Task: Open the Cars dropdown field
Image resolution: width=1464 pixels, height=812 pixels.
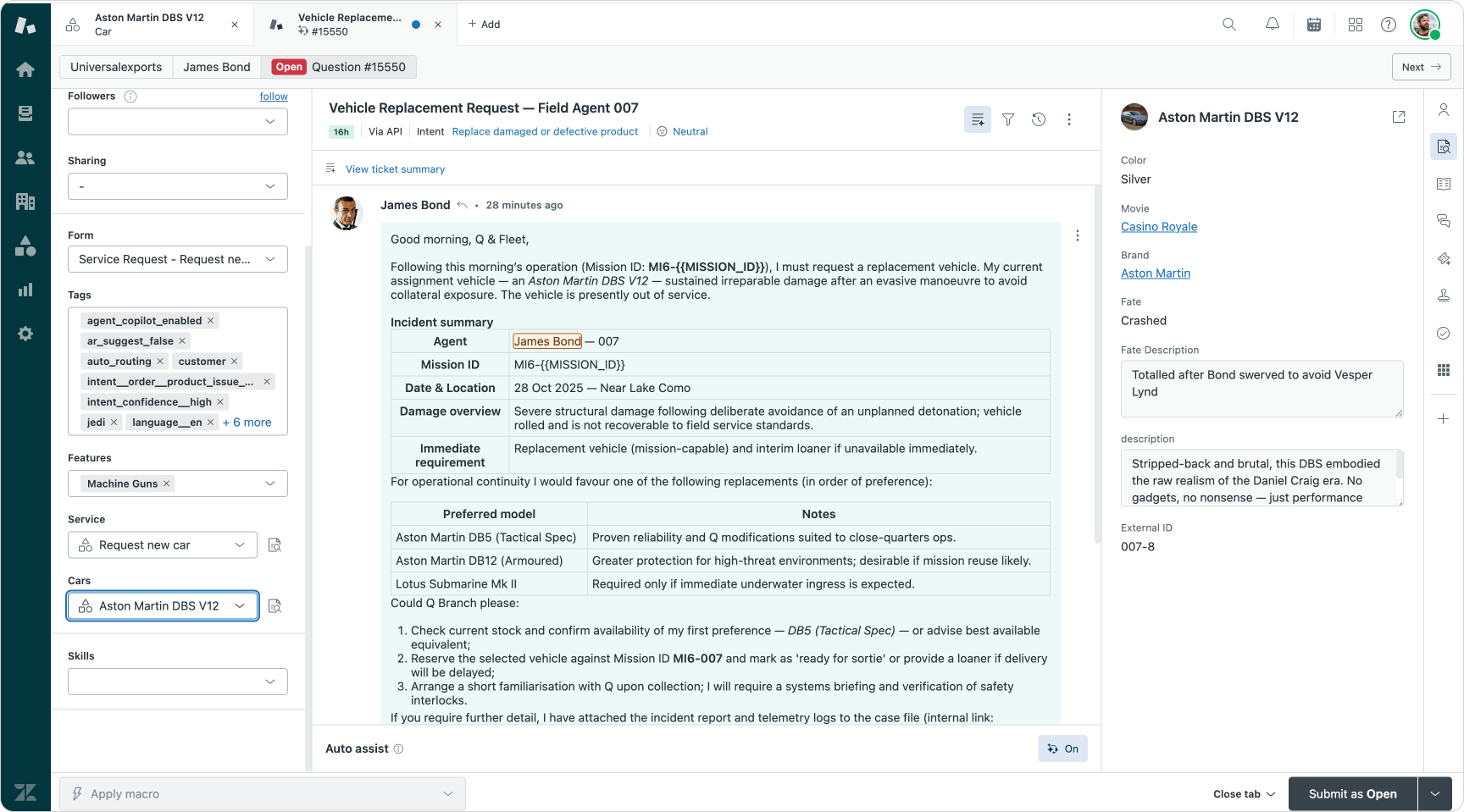Action: 163,606
